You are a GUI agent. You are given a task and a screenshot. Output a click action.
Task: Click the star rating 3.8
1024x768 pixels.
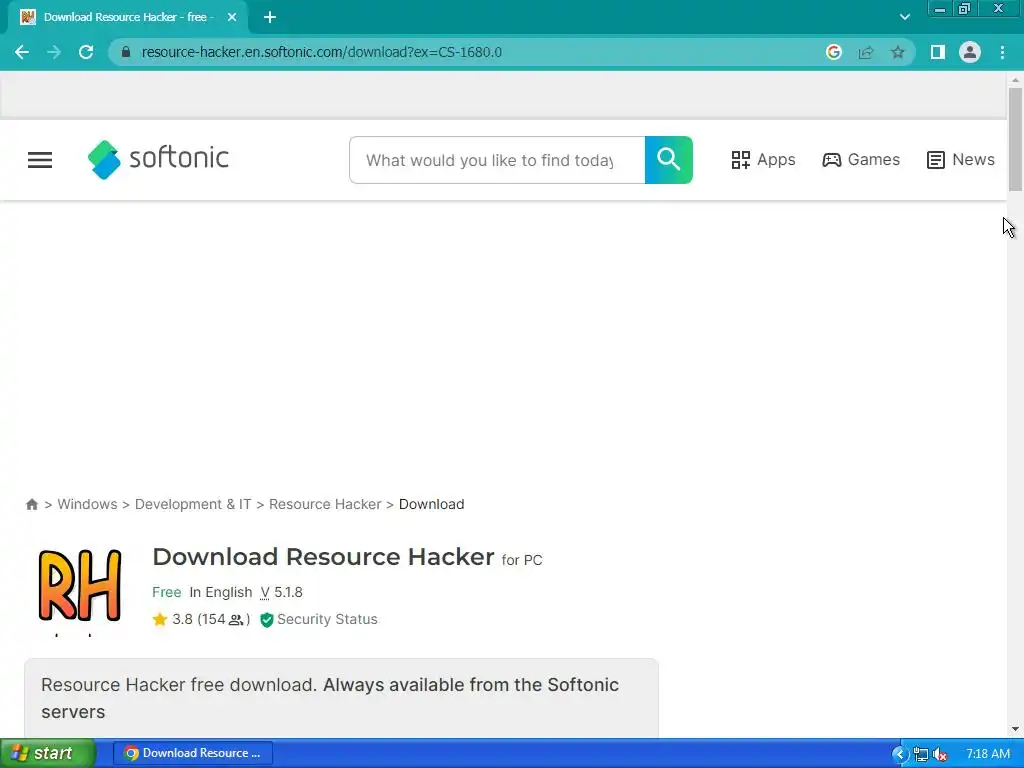pyautogui.click(x=200, y=619)
